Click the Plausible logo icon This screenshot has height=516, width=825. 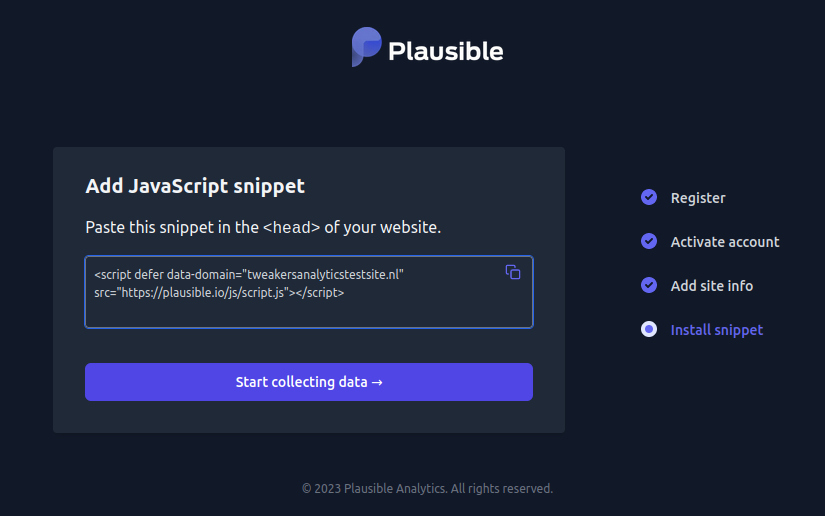(x=366, y=47)
